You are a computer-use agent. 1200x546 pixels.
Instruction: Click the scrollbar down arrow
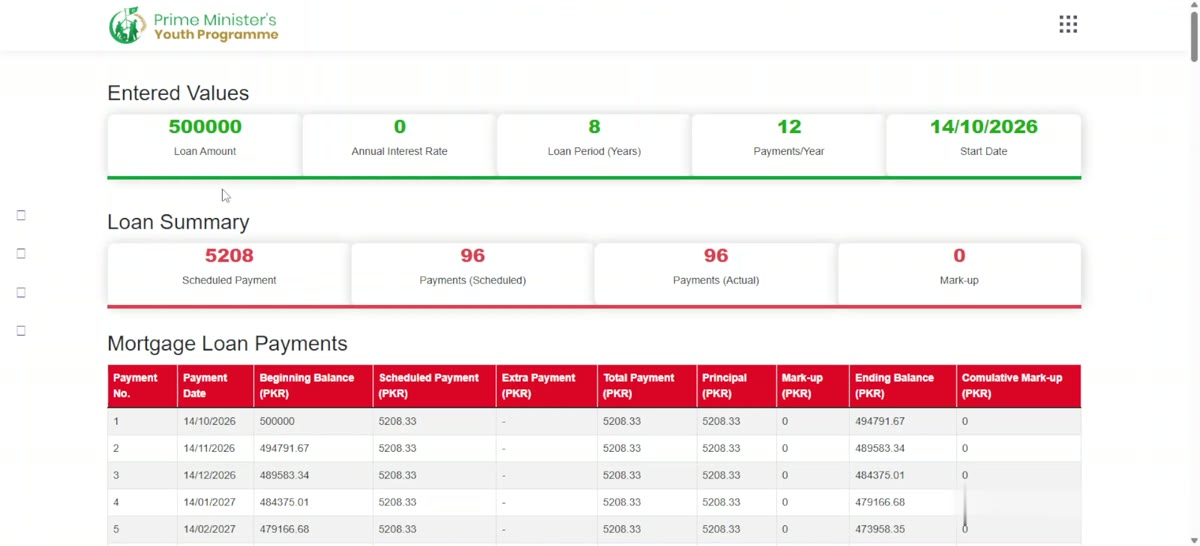click(x=1194, y=540)
